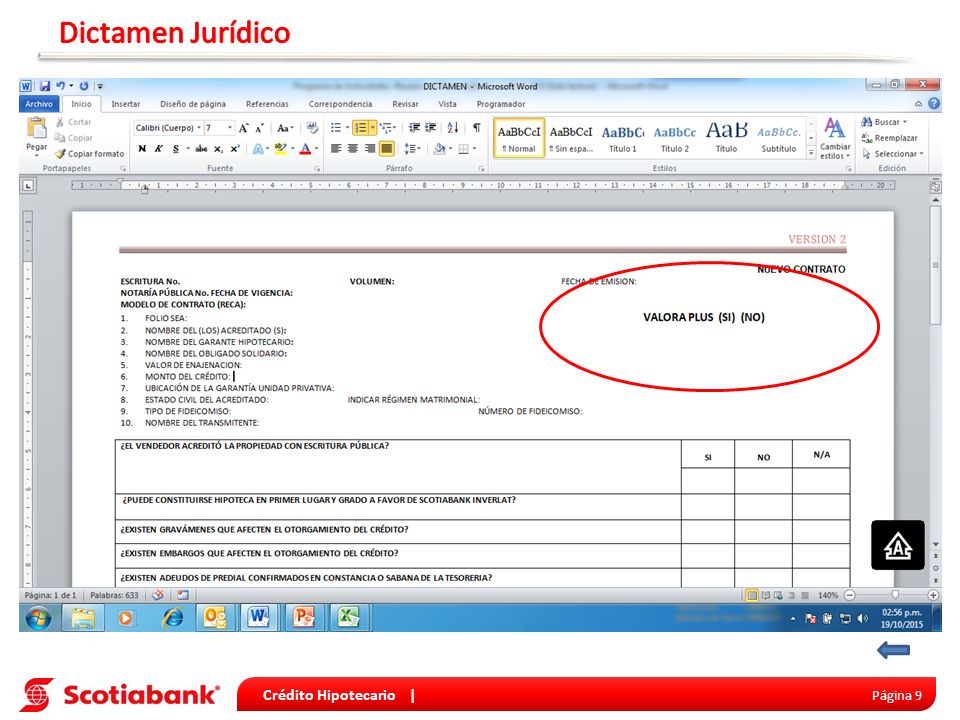Click the text highlight color button
Viewport: 960px width, 720px height.
[x=280, y=148]
